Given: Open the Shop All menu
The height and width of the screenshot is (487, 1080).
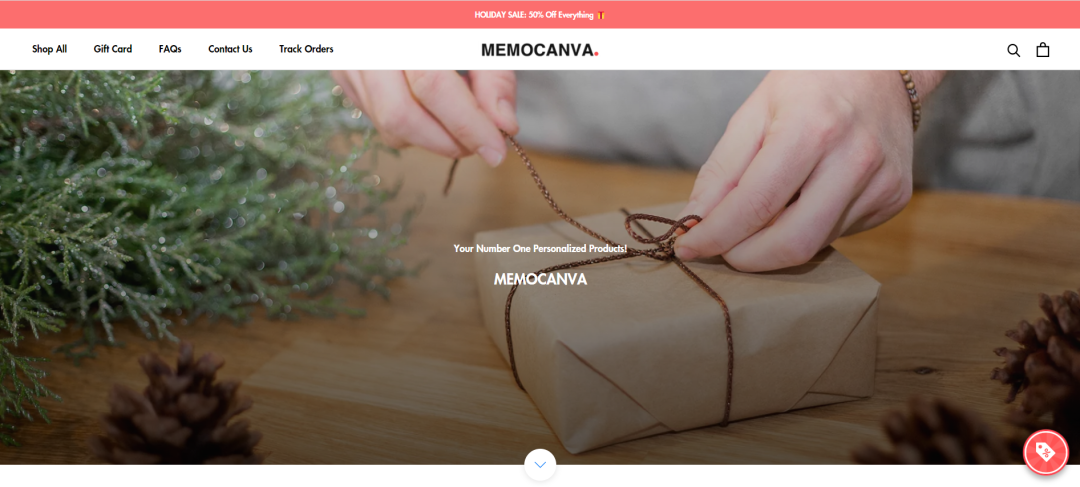Looking at the screenshot, I should pos(50,49).
